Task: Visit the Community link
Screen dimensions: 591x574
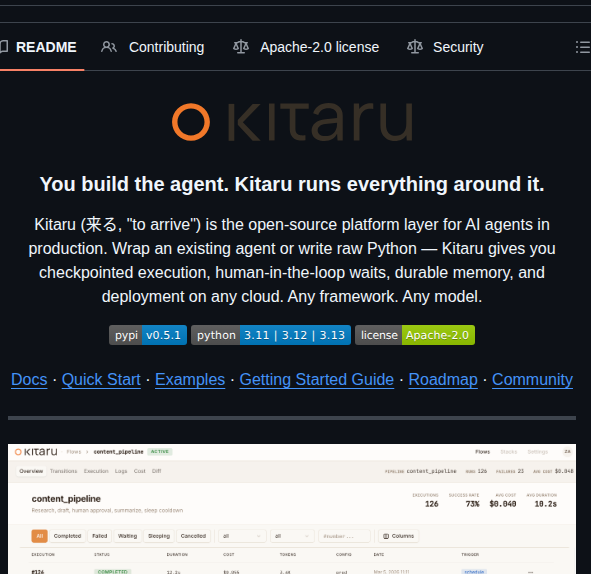Action: tap(532, 380)
